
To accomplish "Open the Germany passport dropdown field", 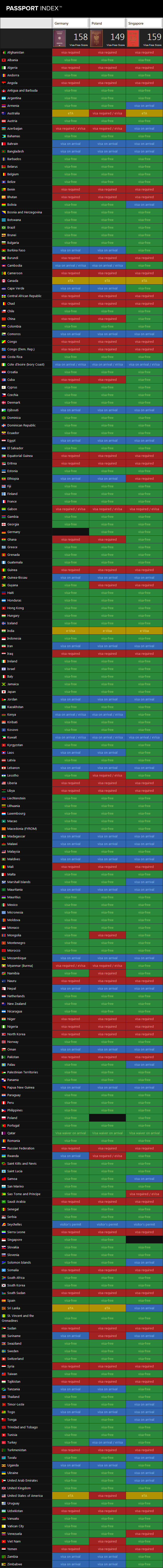I will tap(71, 23).
